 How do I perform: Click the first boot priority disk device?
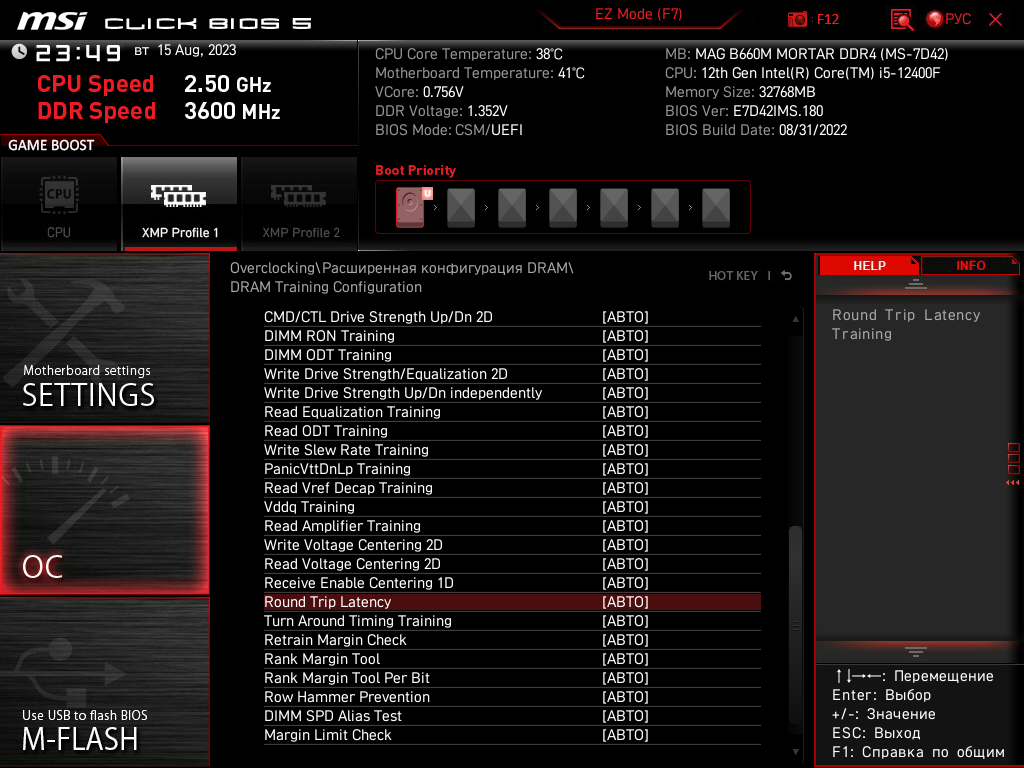(410, 207)
